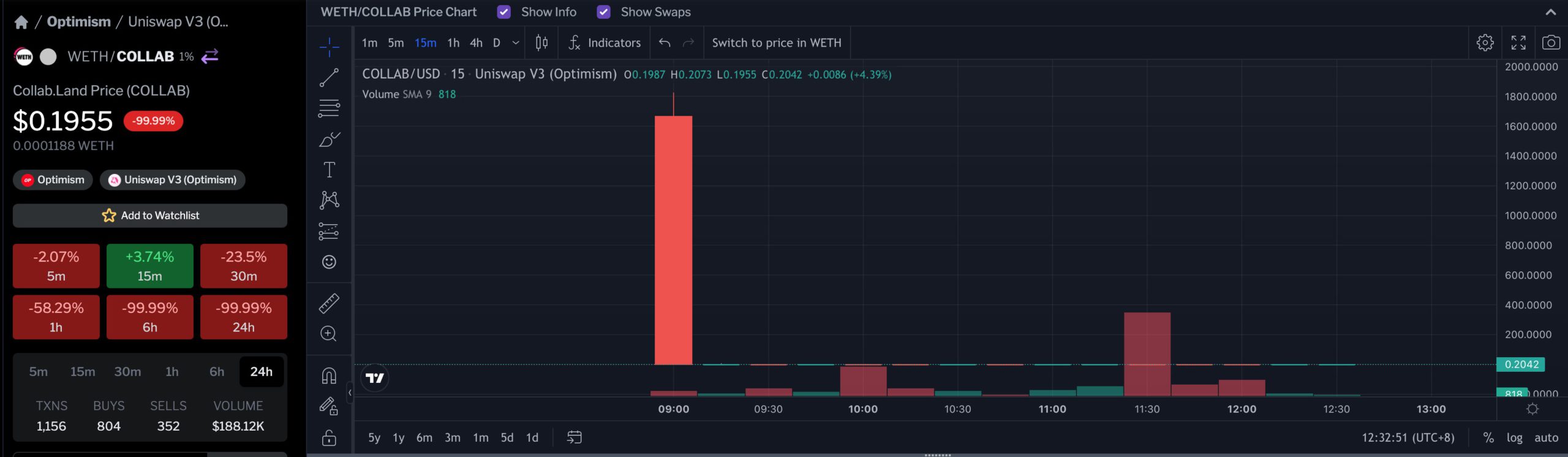Image resolution: width=1568 pixels, height=457 pixels.
Task: Select the -23.5% 30m change tile
Action: coord(244,266)
